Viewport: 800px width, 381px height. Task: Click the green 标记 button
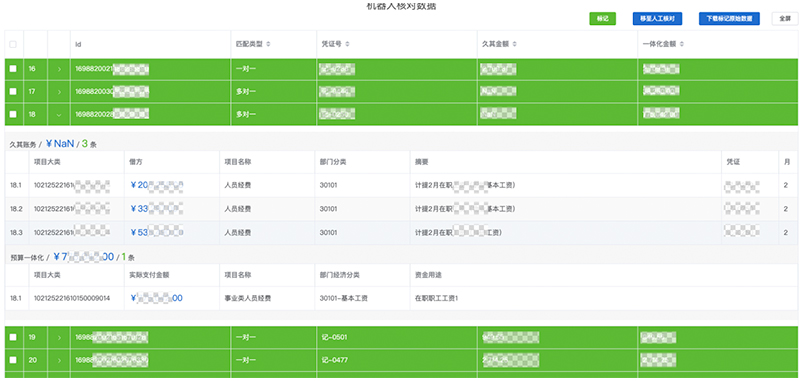603,18
